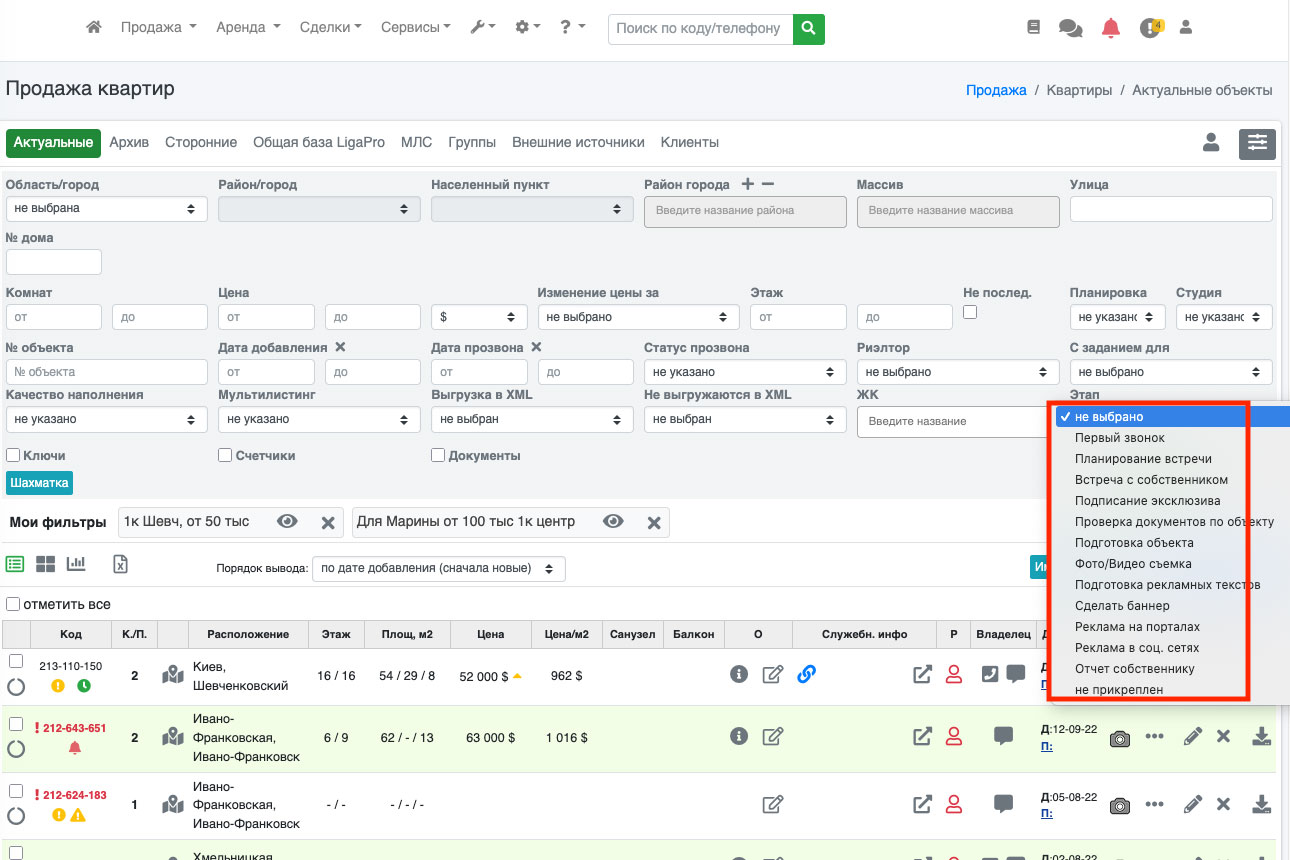Tick the Документы checkbox
This screenshot has height=860, width=1290.
point(438,456)
